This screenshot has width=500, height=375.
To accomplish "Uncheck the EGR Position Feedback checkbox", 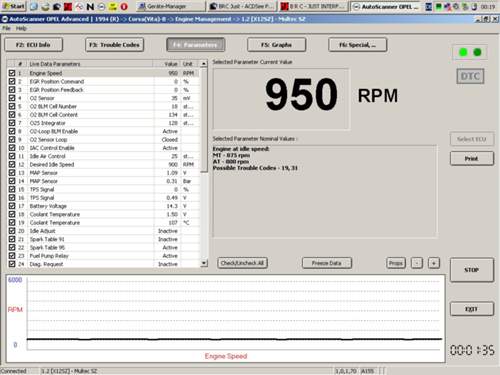I will (x=12, y=90).
